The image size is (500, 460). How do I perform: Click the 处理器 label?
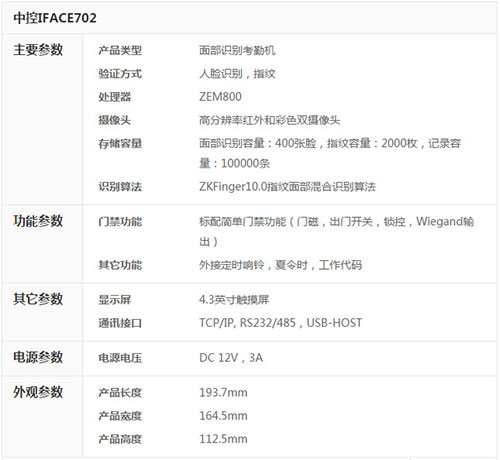point(115,97)
